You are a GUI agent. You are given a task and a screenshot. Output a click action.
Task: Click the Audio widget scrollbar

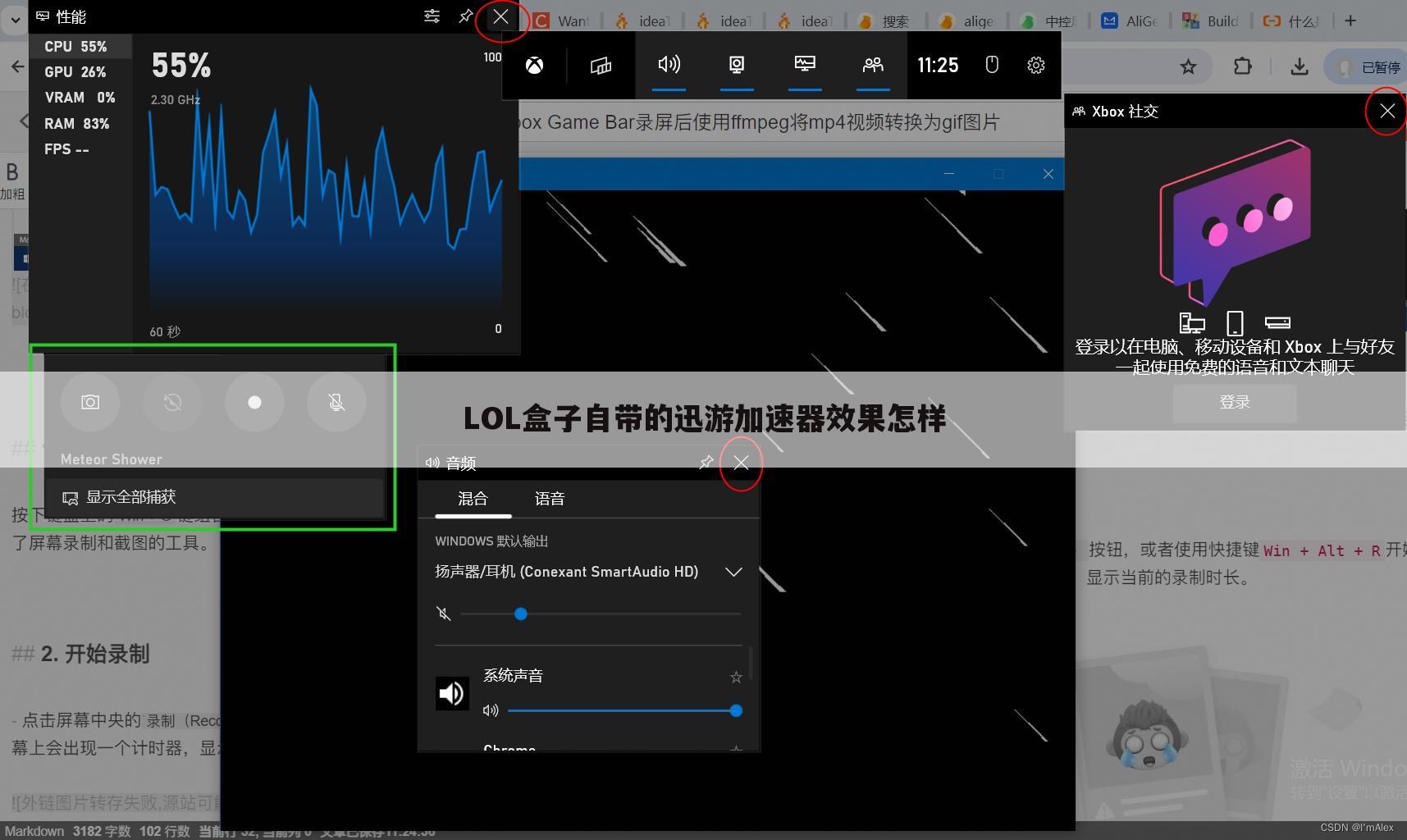[751, 663]
